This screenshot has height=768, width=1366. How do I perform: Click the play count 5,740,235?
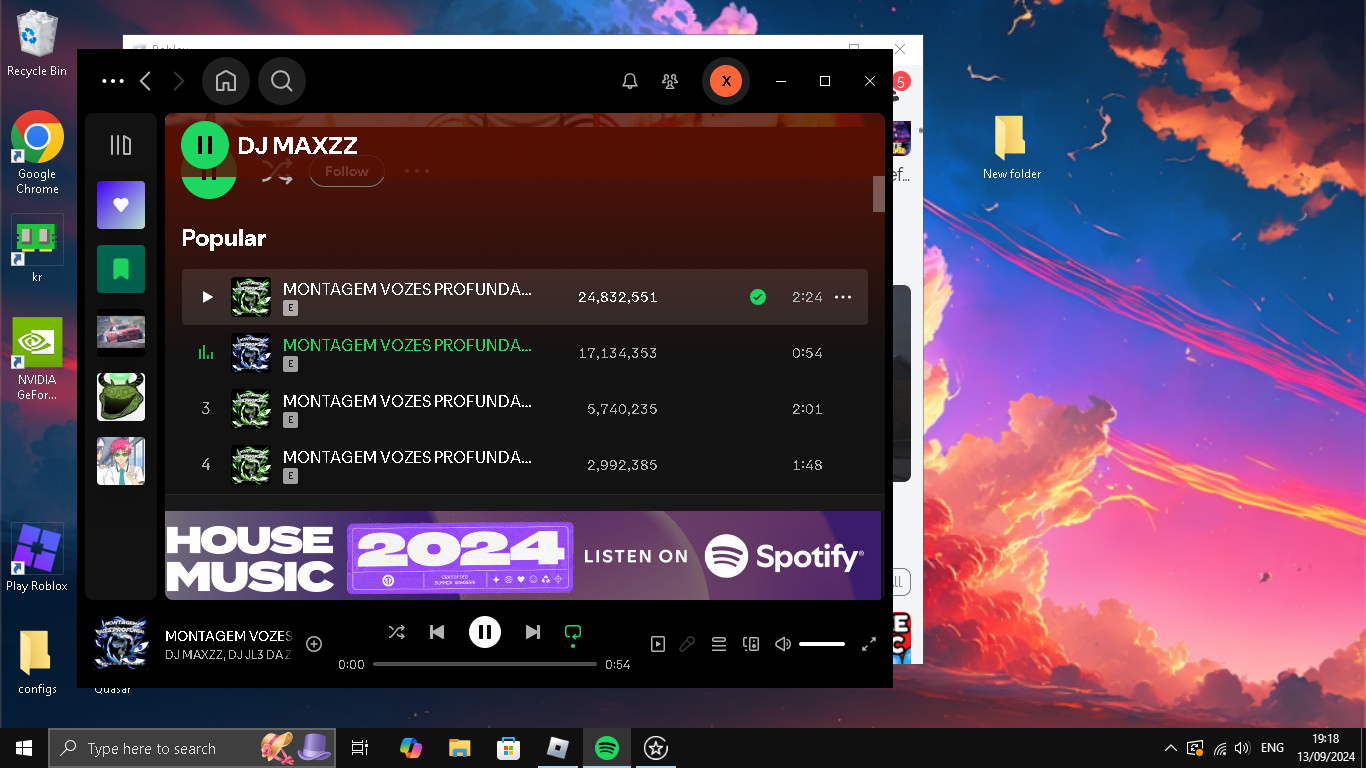(x=622, y=409)
